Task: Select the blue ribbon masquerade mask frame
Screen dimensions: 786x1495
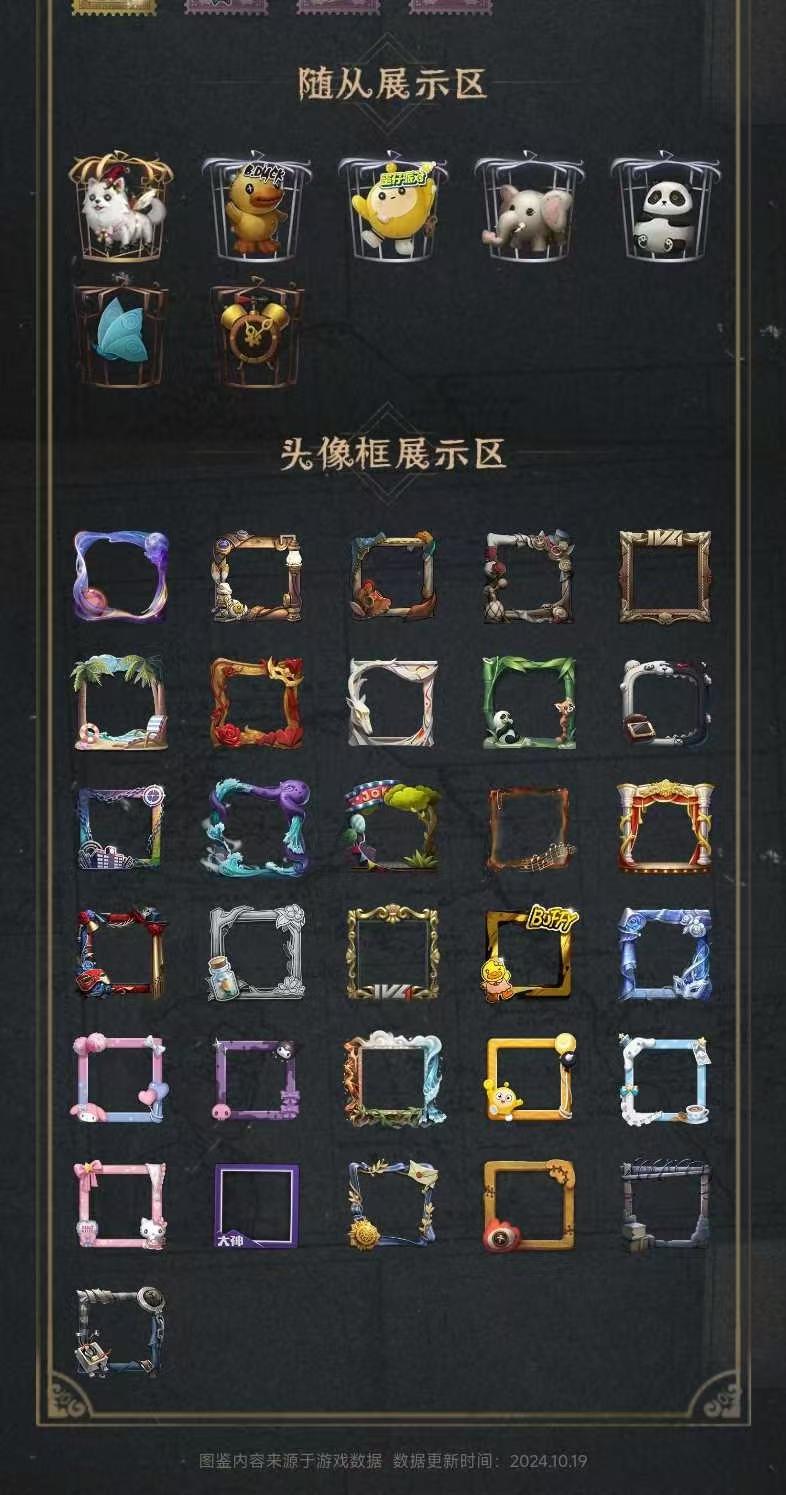Action: click(x=665, y=953)
